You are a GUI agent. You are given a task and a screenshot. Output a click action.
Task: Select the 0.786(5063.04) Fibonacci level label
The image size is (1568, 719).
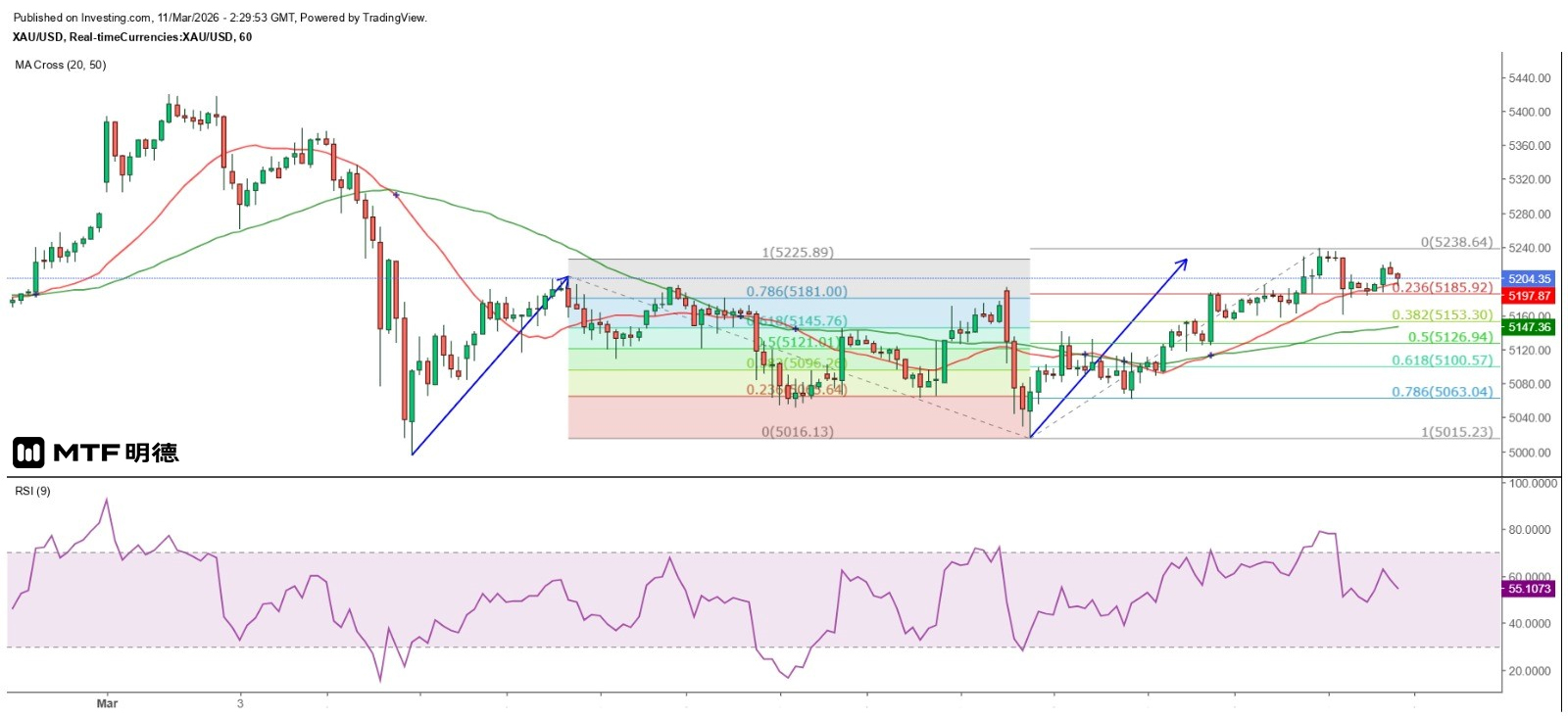point(1443,392)
